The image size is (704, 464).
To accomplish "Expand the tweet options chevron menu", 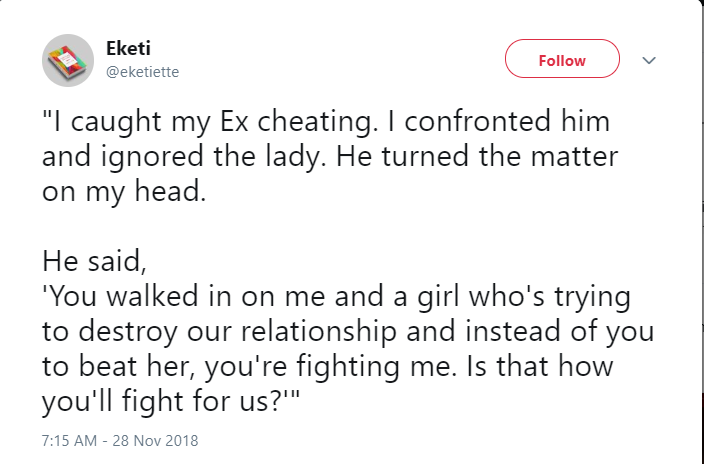I will (x=649, y=60).
